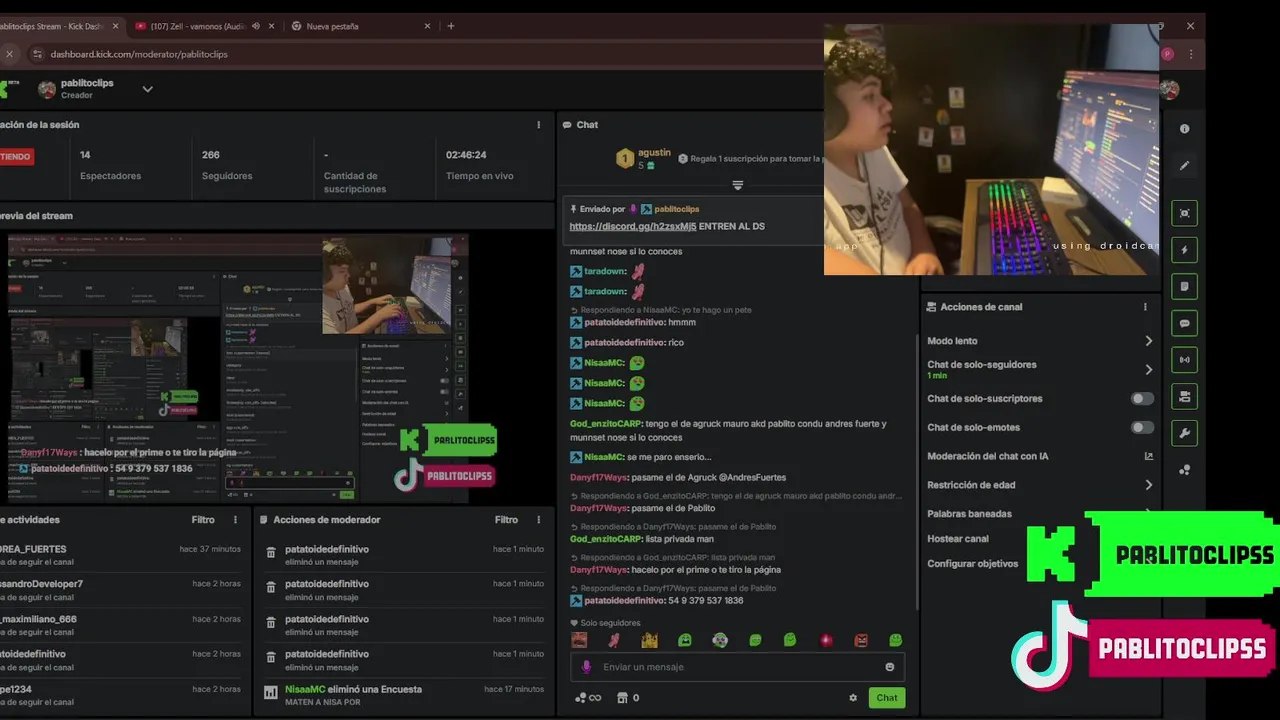Open Acciones de moderador three-dot menu
Screen dimensions: 1280x720
[538, 520]
